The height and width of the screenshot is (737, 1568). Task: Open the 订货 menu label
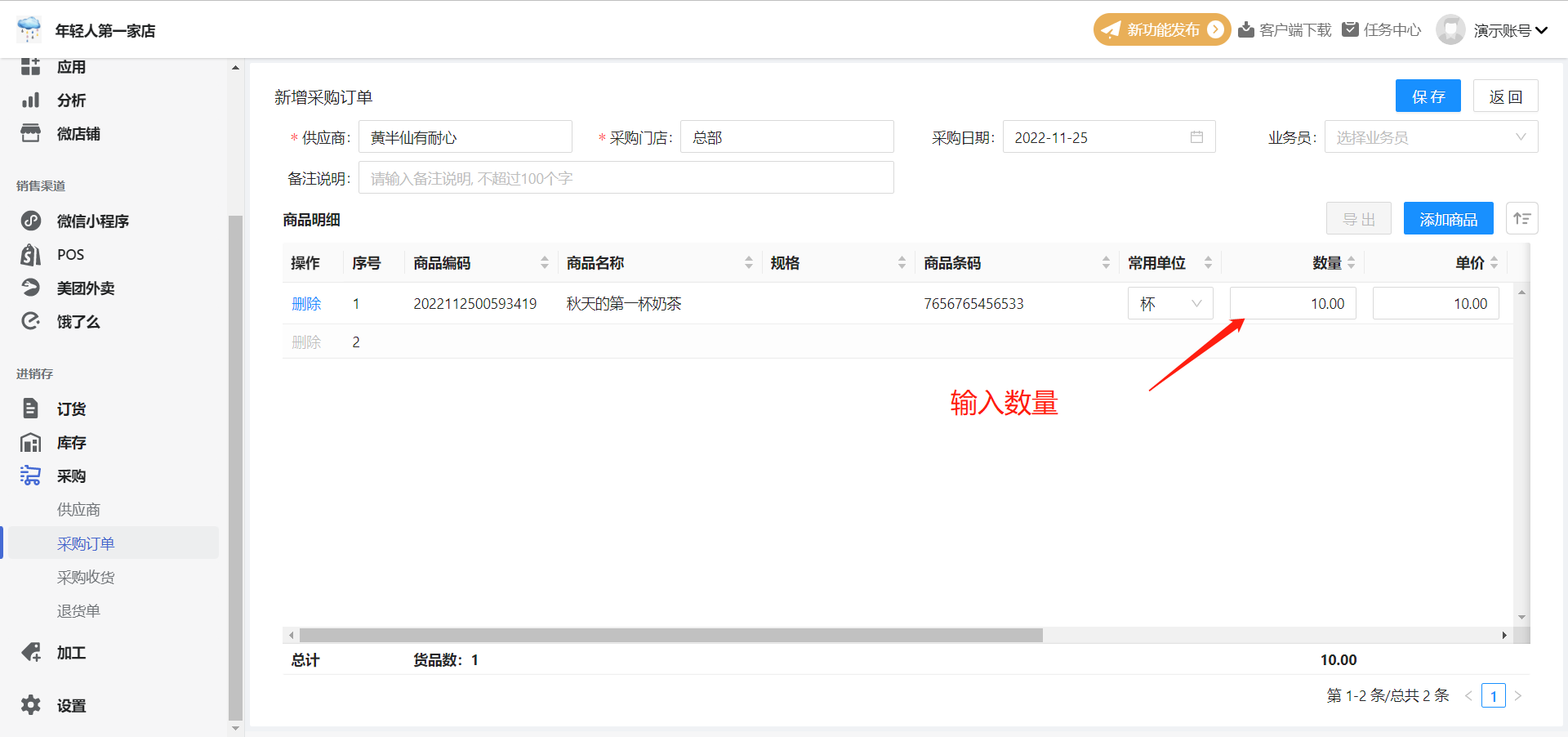[72, 409]
